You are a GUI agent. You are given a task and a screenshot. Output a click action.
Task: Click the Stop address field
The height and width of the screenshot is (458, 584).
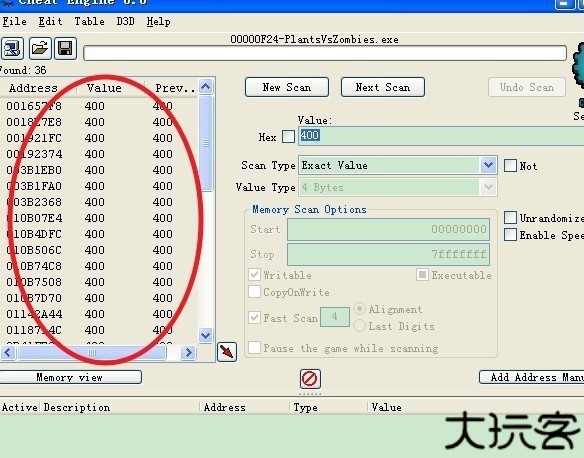[388, 254]
